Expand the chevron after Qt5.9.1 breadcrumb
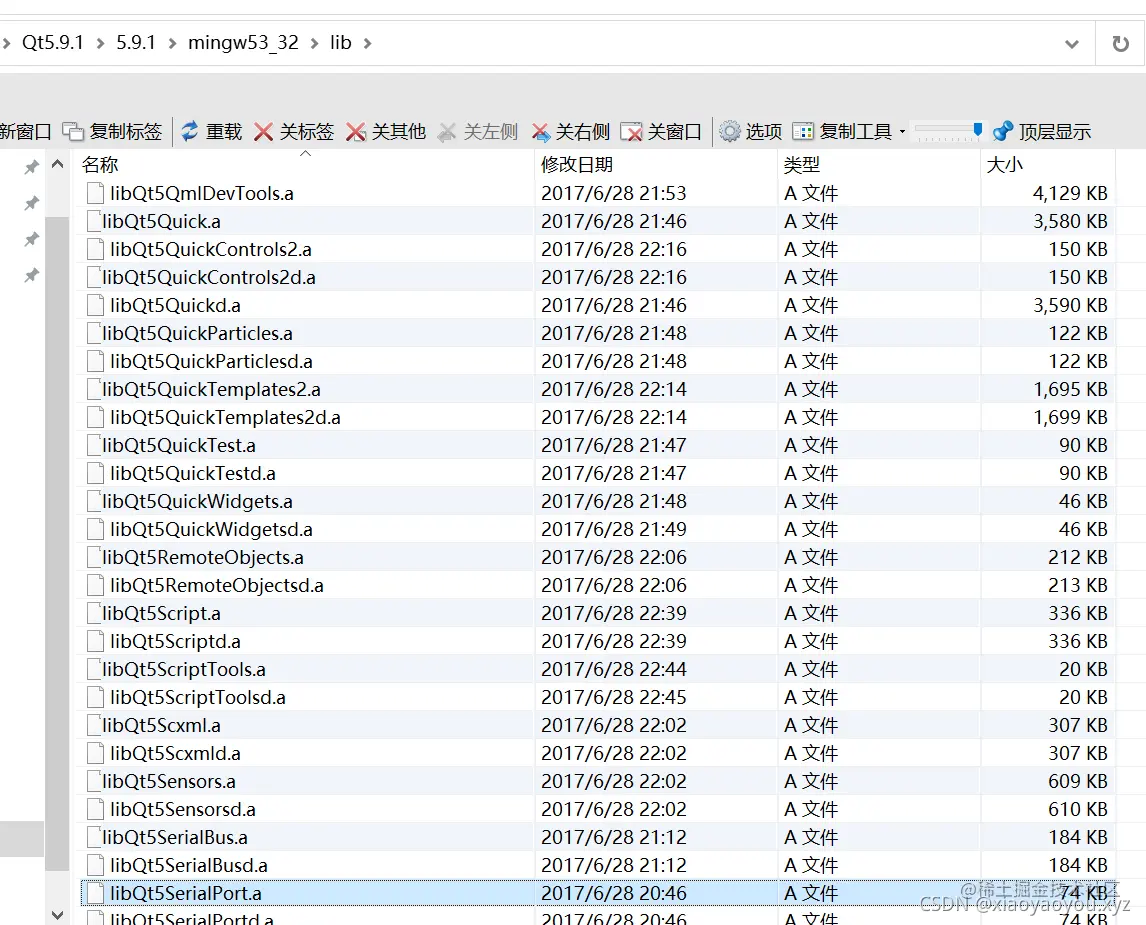 click(100, 43)
